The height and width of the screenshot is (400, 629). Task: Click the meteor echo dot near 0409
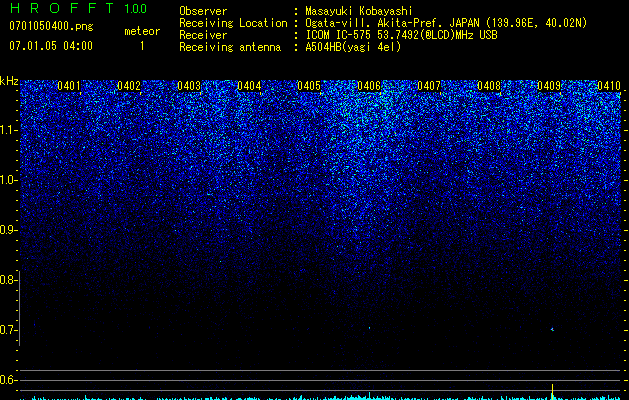click(552, 329)
